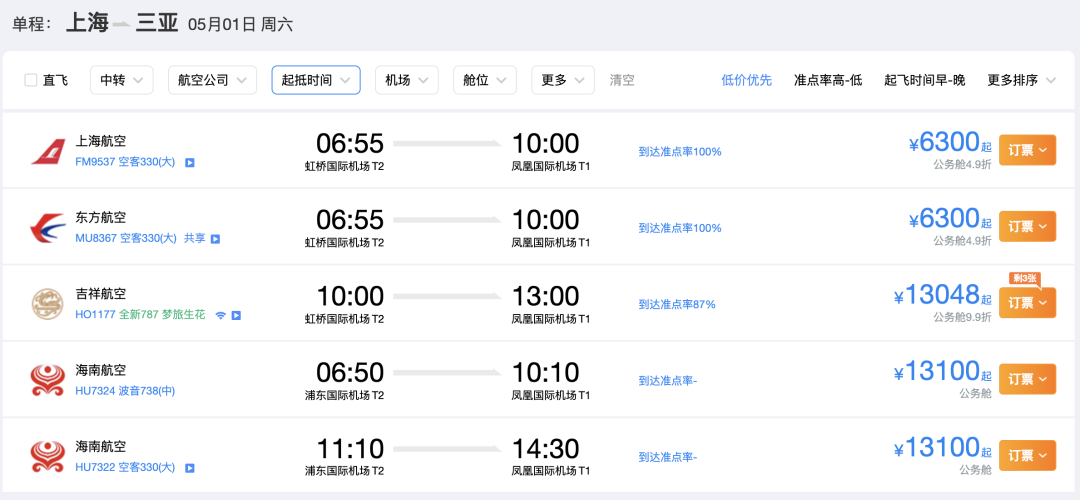Click 到达准点率- for flight HU7324

tap(668, 381)
